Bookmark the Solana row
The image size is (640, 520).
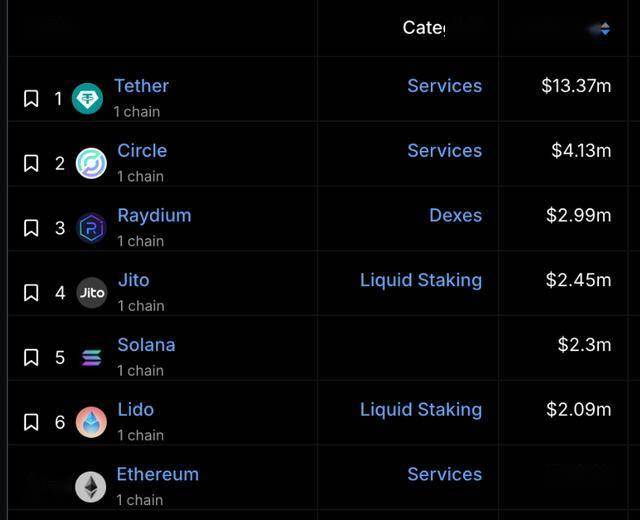point(31,357)
